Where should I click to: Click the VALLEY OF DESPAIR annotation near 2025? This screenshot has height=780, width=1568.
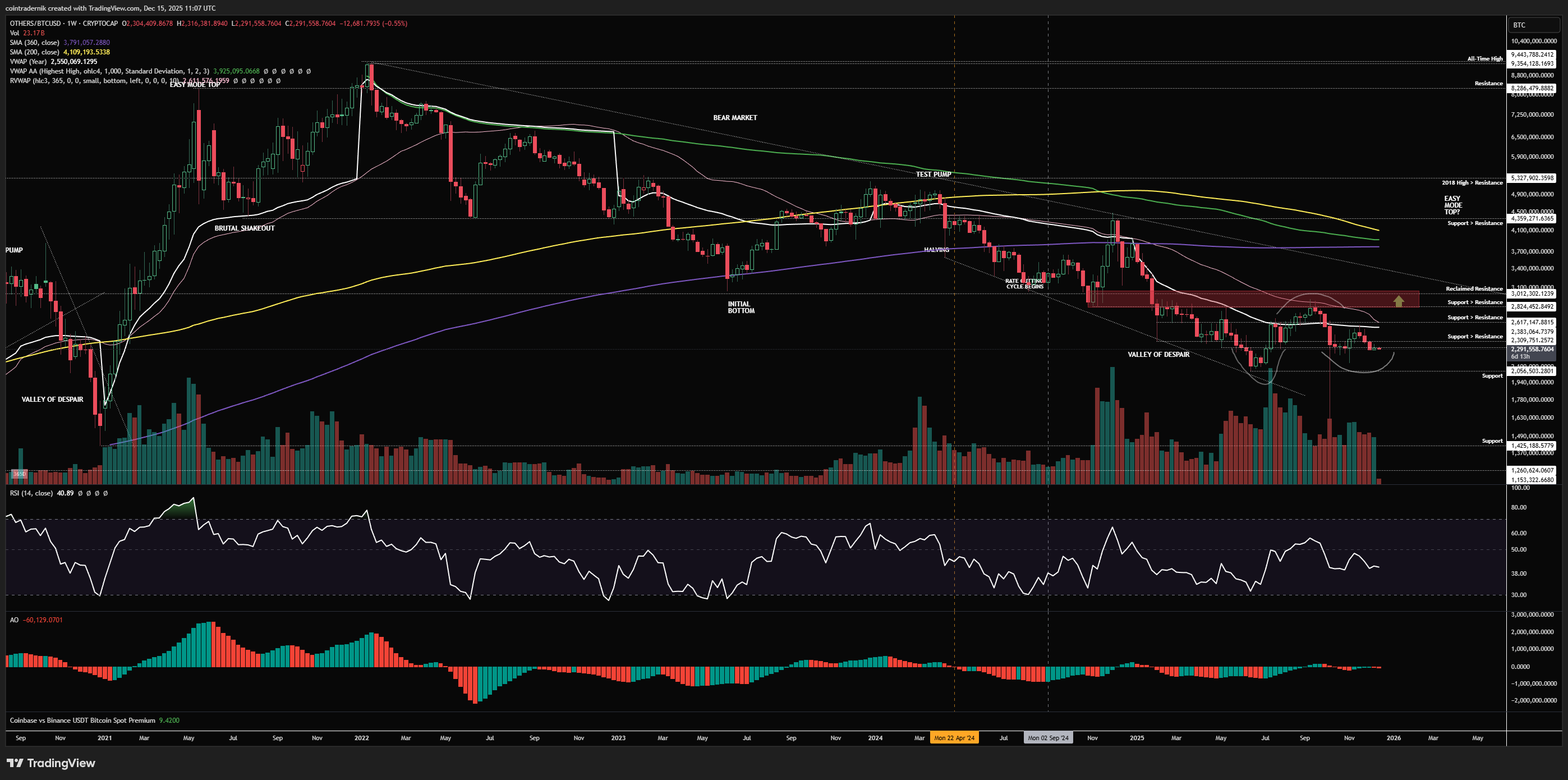[x=1158, y=355]
